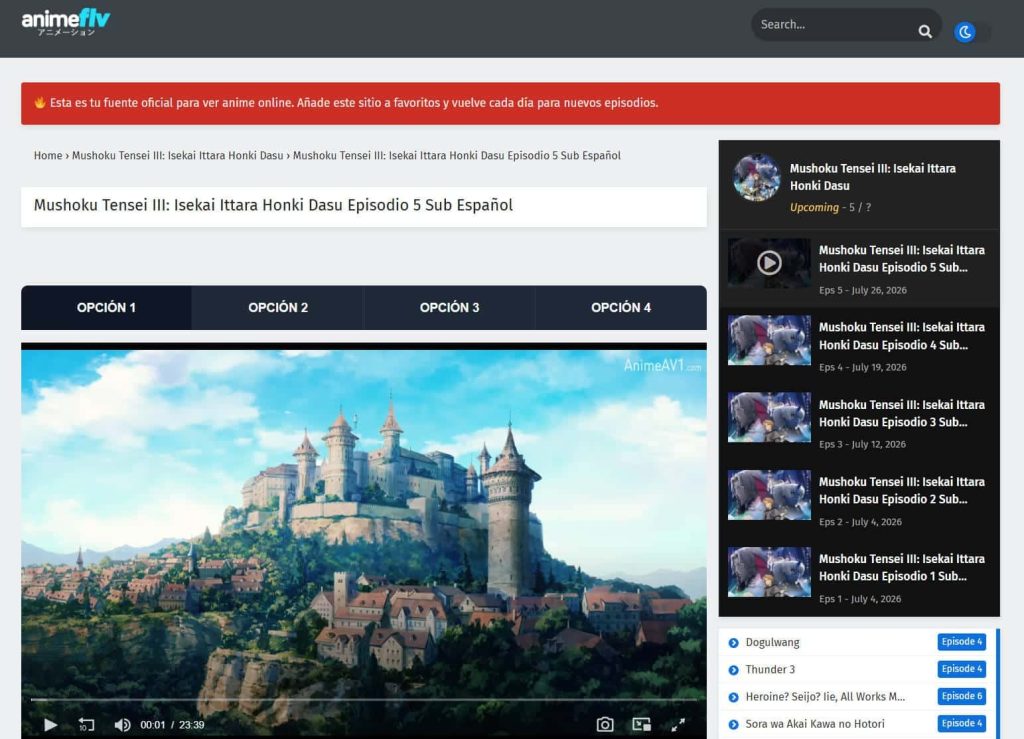
Task: Click the Episodio 5 breadcrumb text
Action: coord(456,155)
